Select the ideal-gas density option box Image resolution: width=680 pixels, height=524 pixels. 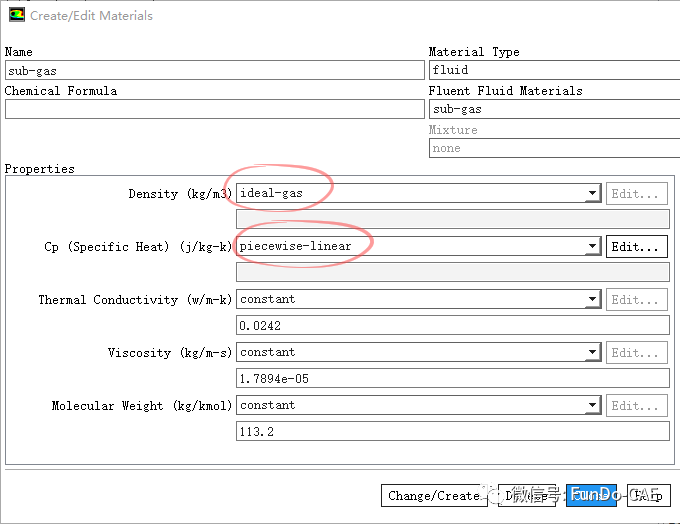(x=410, y=194)
